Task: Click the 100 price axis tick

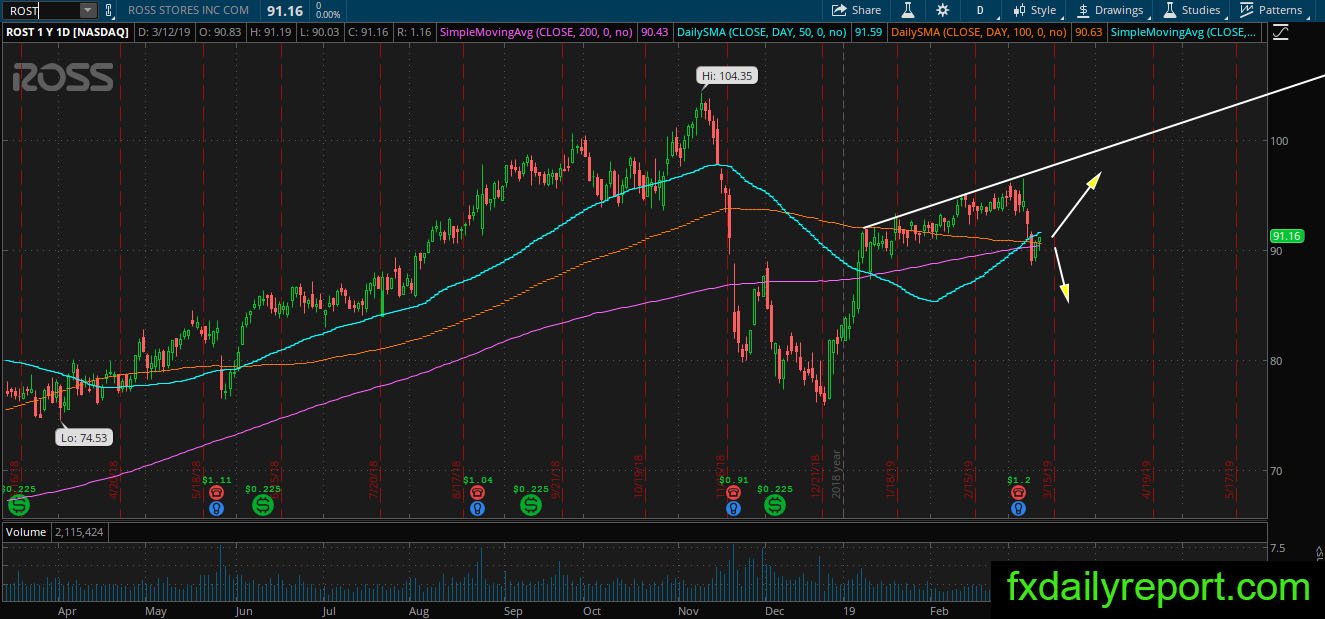Action: tap(1279, 140)
